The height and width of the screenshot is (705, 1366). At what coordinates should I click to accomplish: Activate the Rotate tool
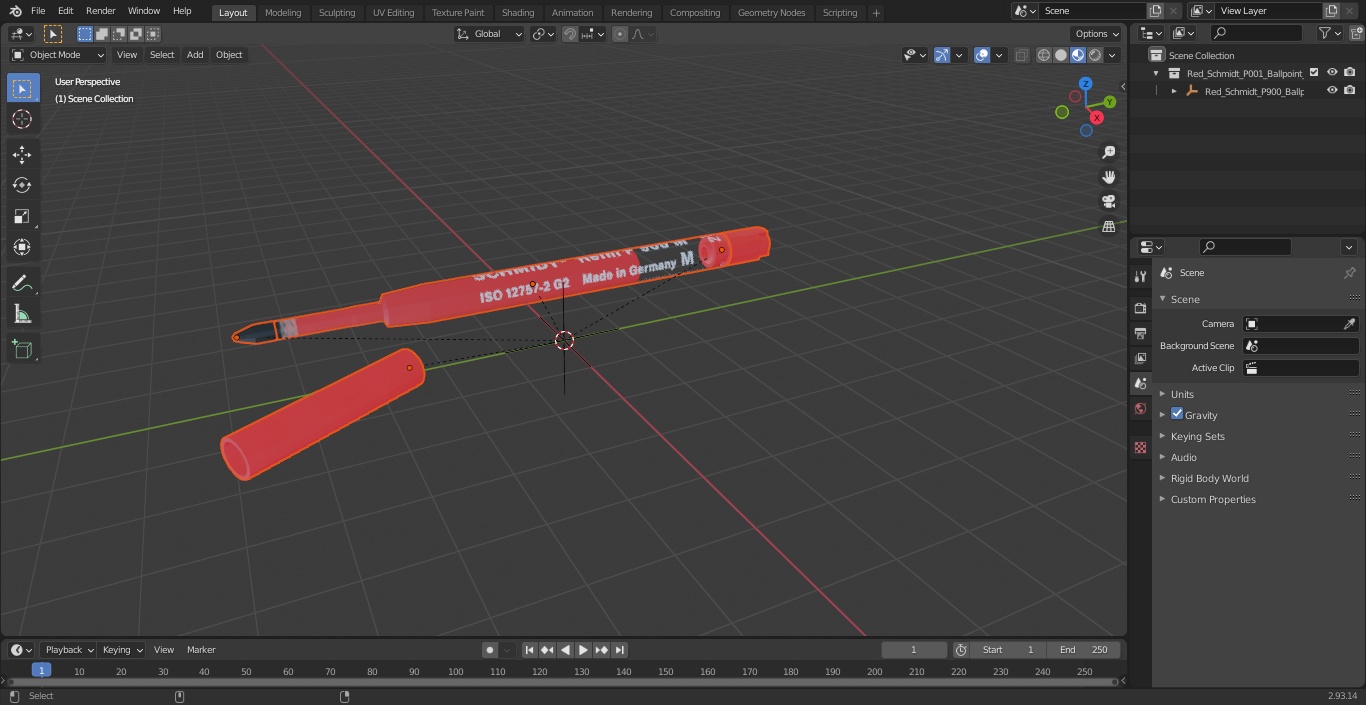(22, 185)
